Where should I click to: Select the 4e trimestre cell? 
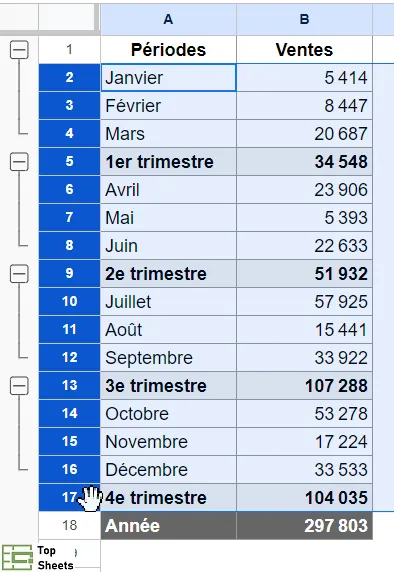coord(168,498)
